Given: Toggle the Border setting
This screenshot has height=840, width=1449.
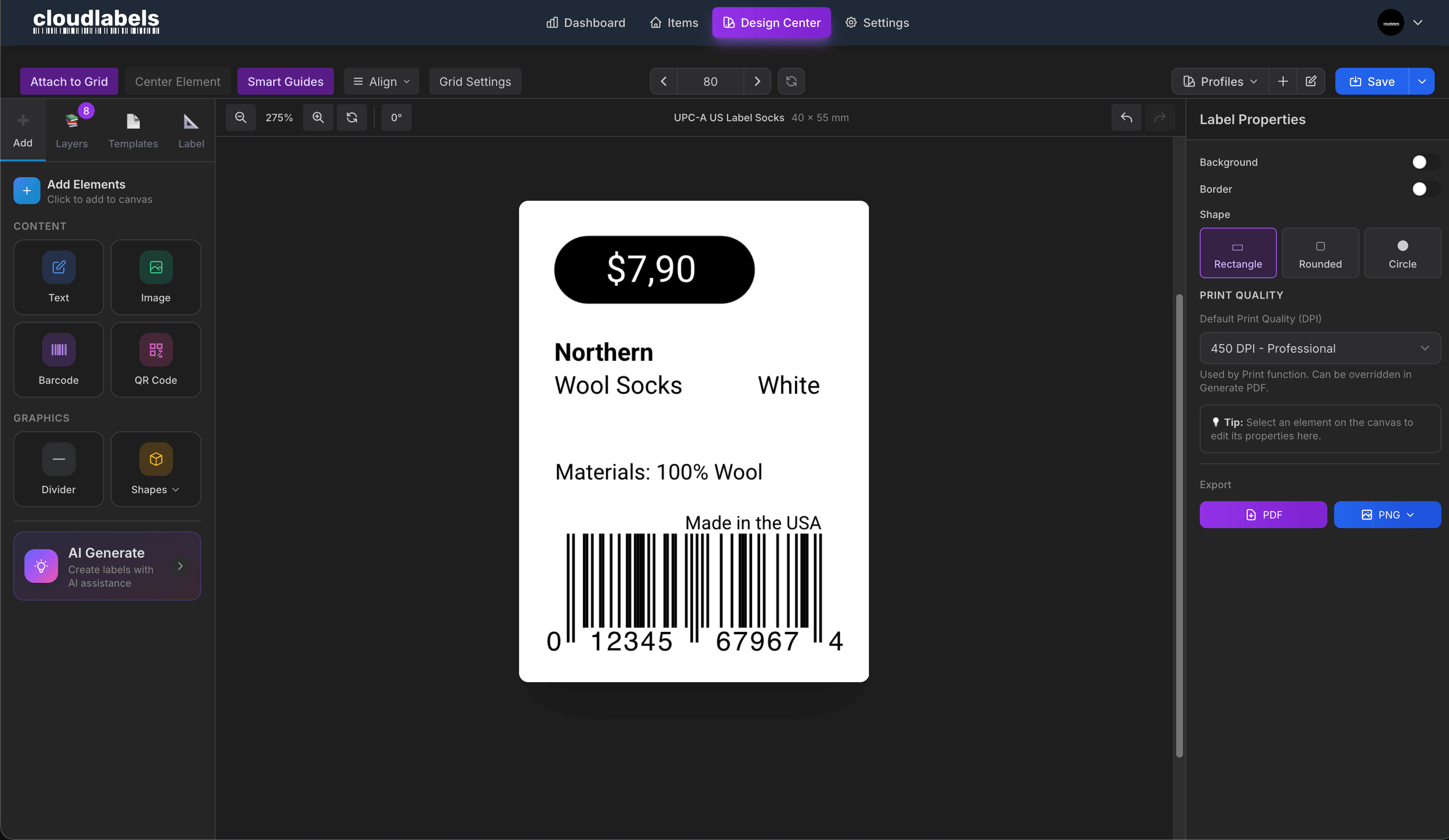Looking at the screenshot, I should (x=1420, y=189).
